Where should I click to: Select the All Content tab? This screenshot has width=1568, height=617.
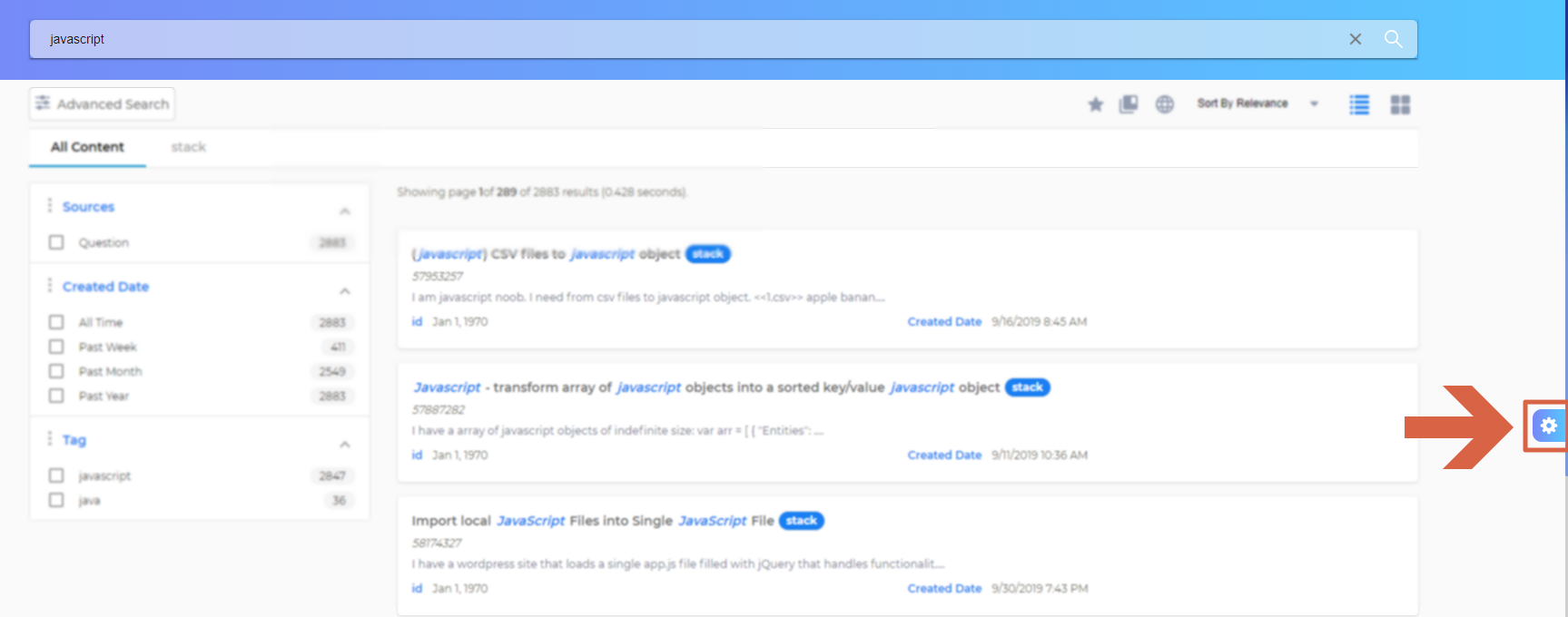coord(87,147)
